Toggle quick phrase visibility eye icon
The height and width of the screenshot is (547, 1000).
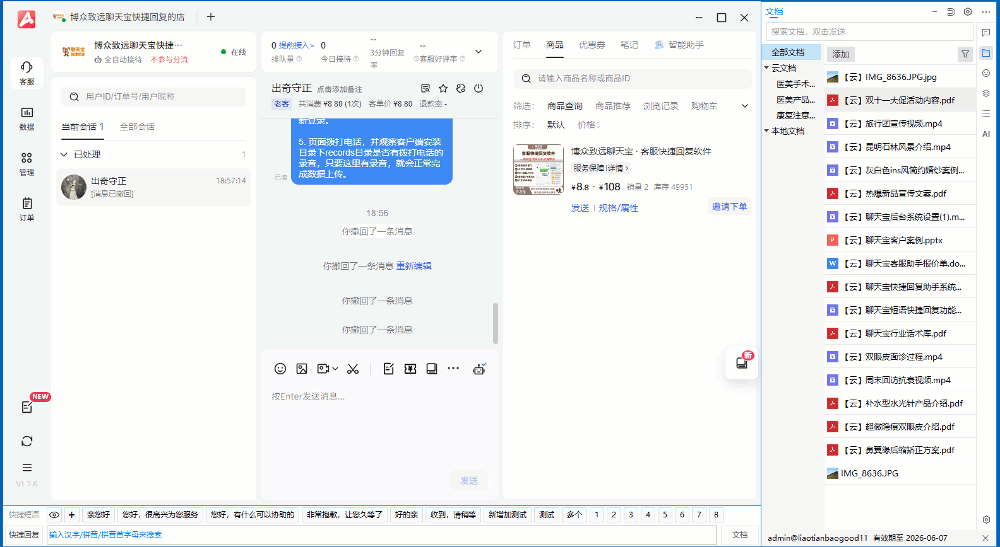[x=54, y=514]
